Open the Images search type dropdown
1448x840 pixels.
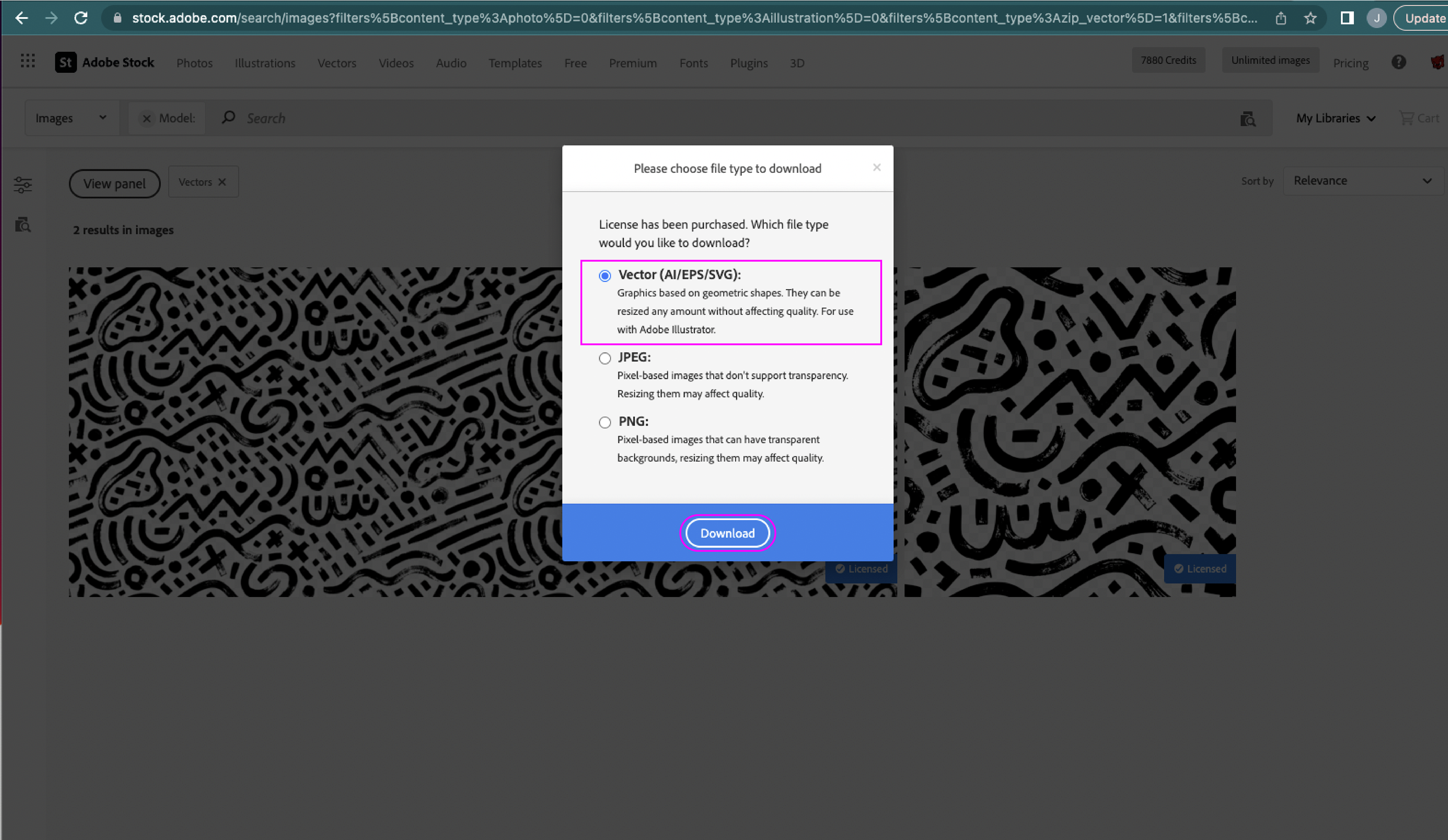coord(71,118)
